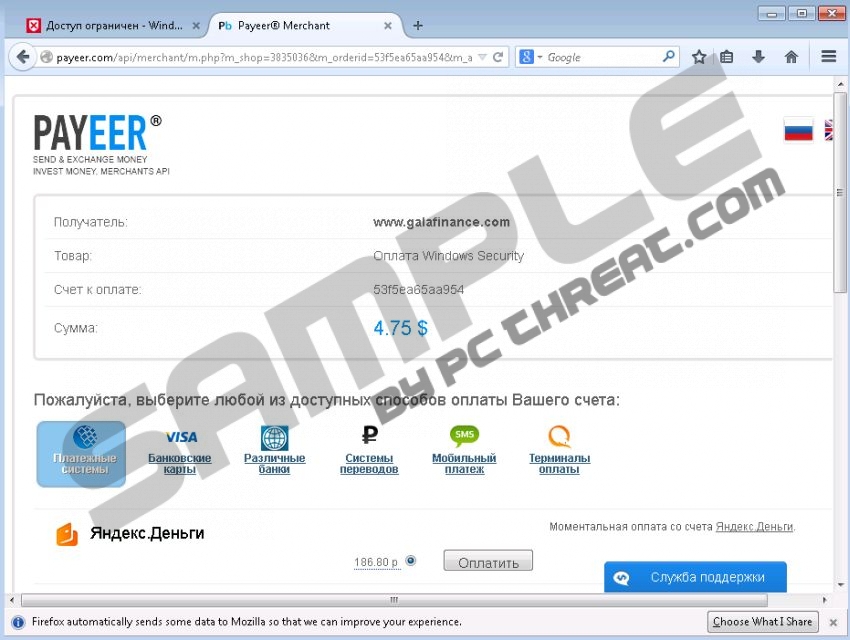Close the Payeer Merchant tab
This screenshot has height=640, width=850.
pos(388,25)
